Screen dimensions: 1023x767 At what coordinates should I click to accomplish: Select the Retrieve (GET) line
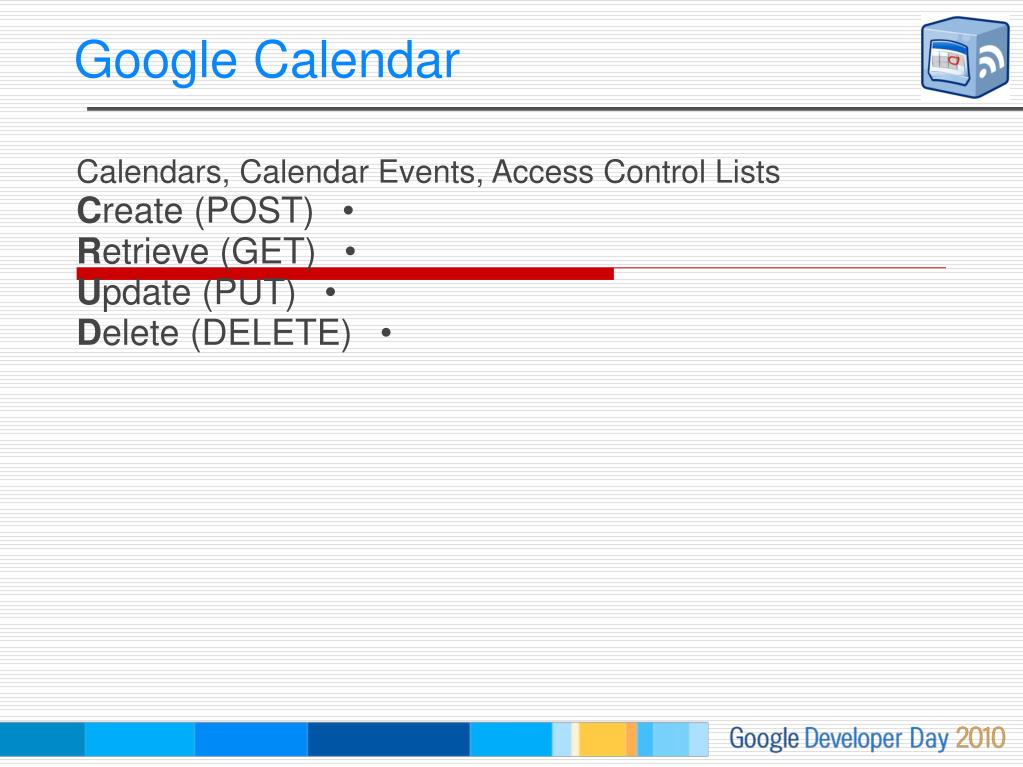[x=196, y=252]
